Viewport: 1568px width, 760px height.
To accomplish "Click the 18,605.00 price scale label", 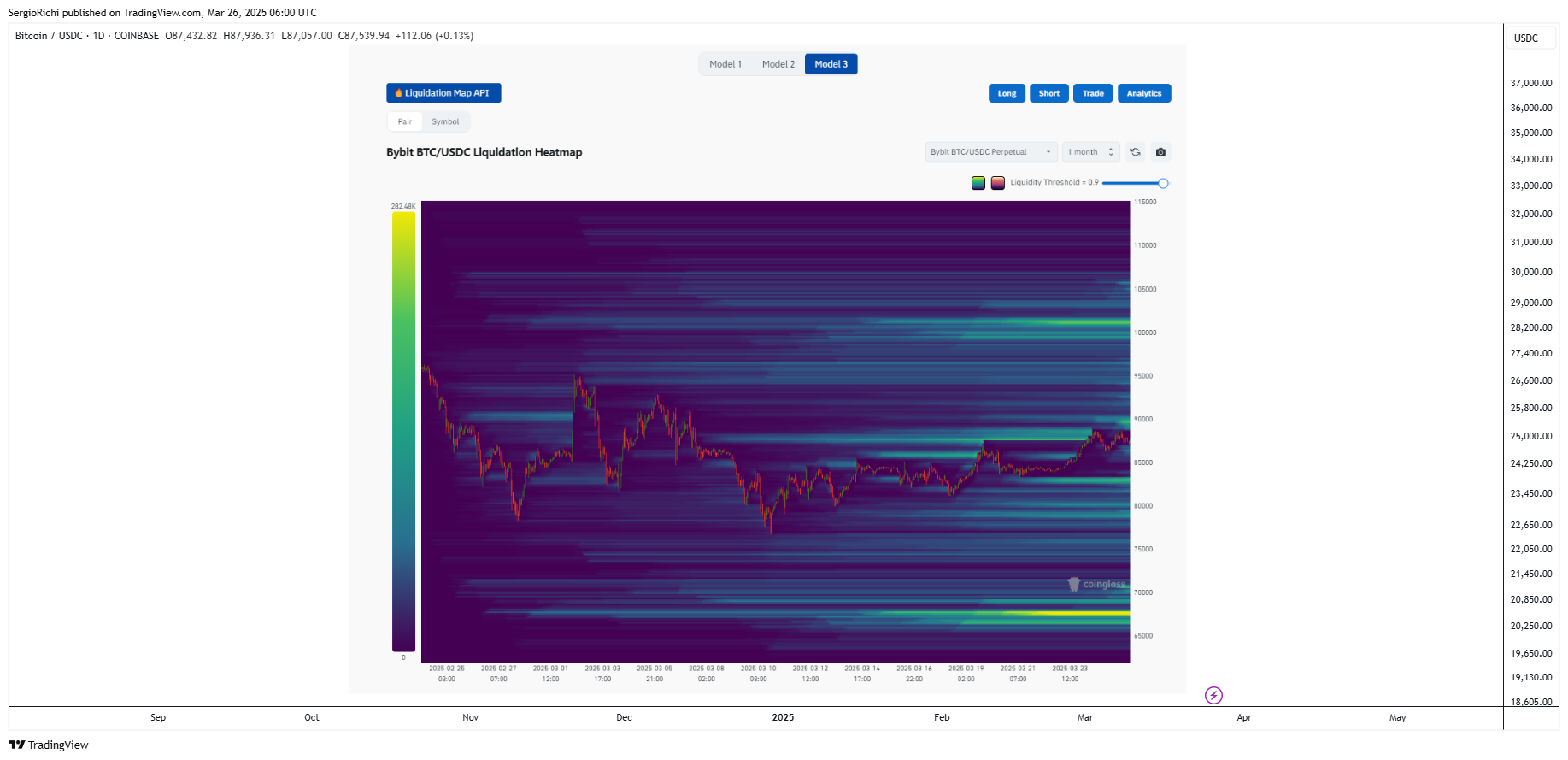I will (x=1531, y=702).
